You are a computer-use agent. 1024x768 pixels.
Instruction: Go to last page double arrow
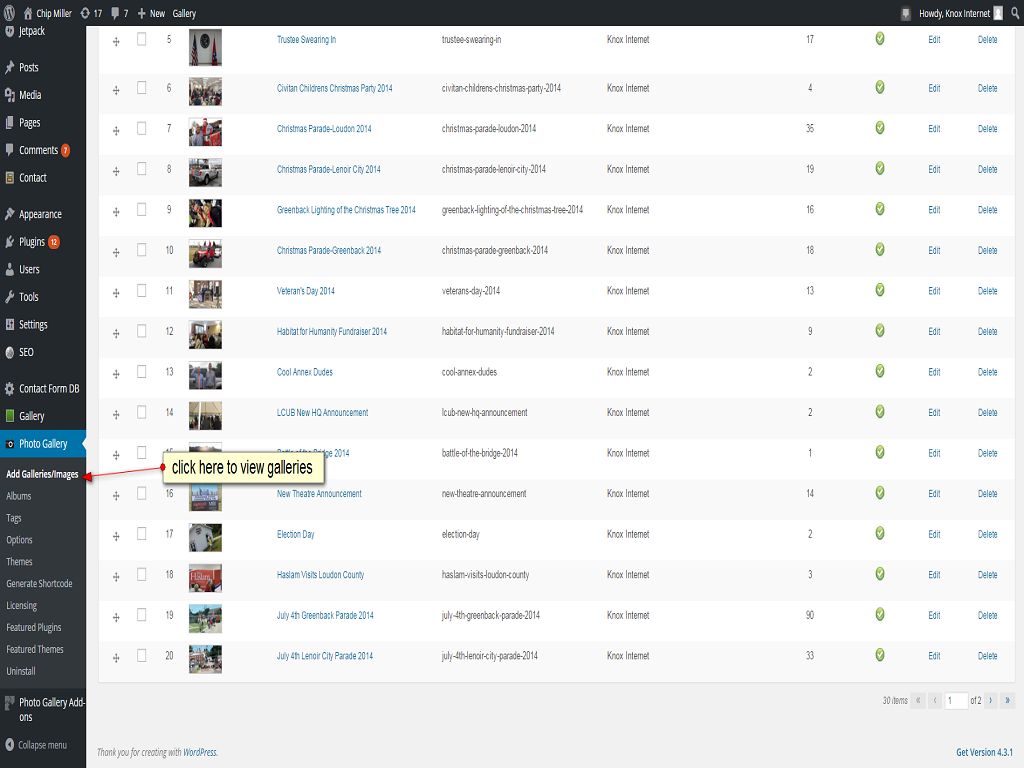[1007, 700]
